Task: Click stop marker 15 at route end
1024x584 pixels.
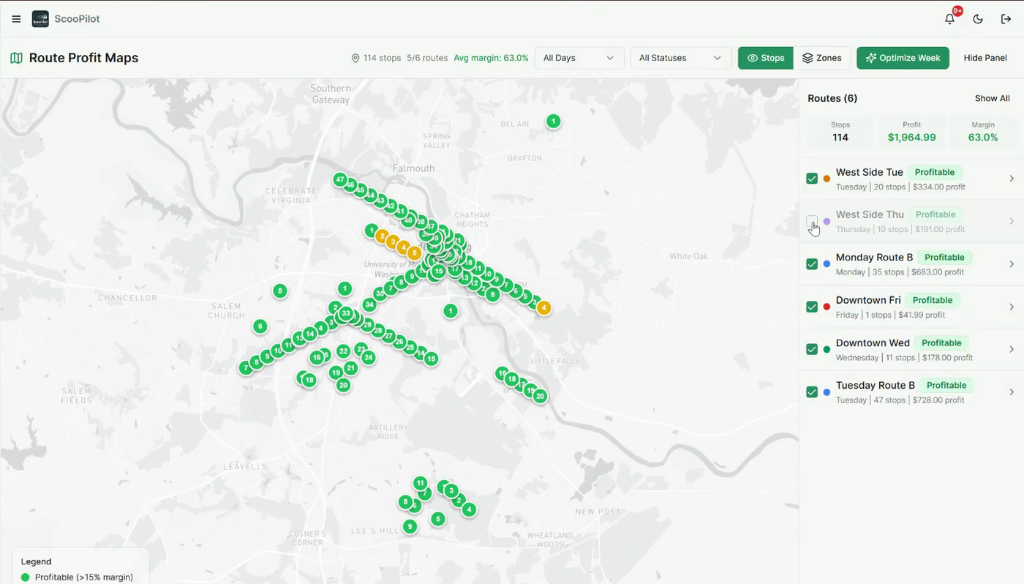Action: coord(430,359)
